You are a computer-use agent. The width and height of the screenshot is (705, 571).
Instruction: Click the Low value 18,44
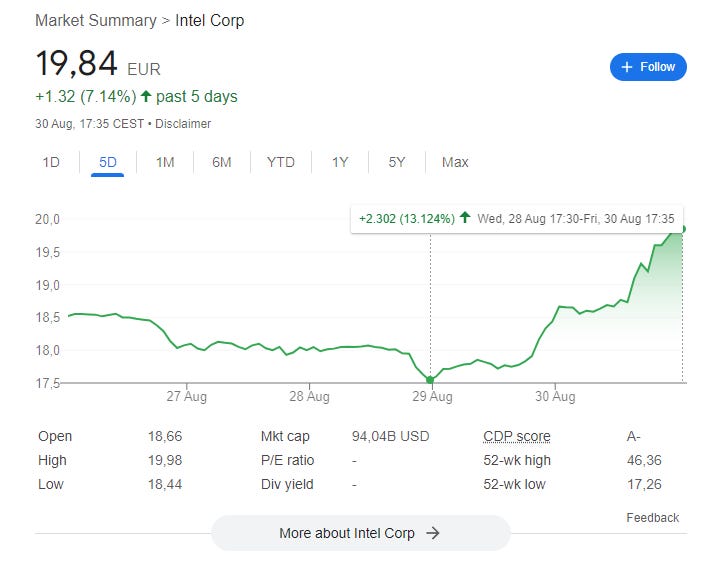(x=165, y=484)
